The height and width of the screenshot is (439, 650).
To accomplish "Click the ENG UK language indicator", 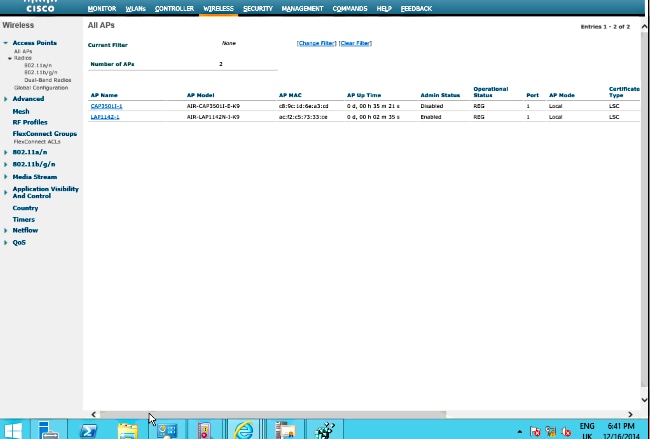I will (x=587, y=431).
